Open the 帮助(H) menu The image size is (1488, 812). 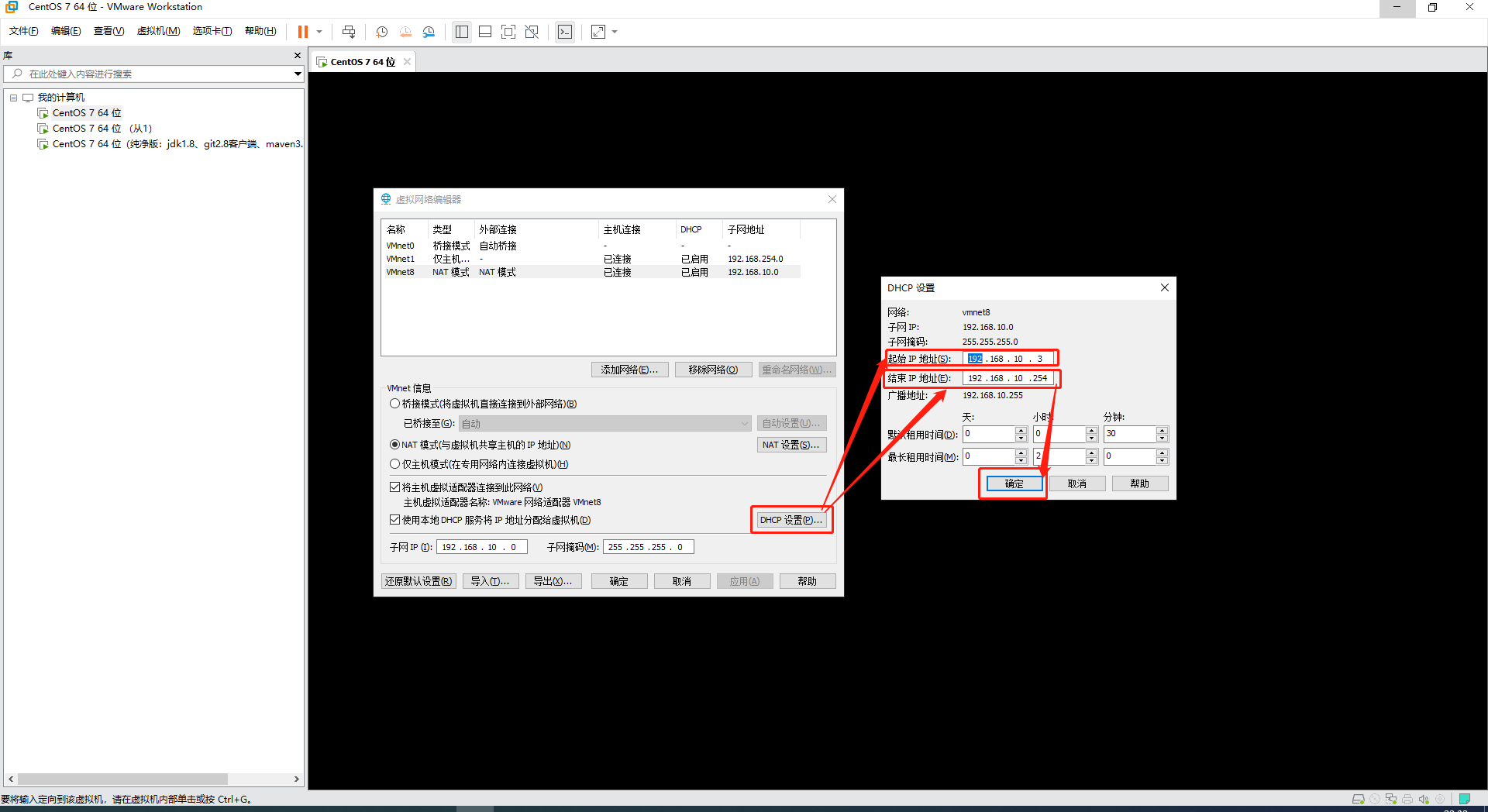pyautogui.click(x=260, y=31)
